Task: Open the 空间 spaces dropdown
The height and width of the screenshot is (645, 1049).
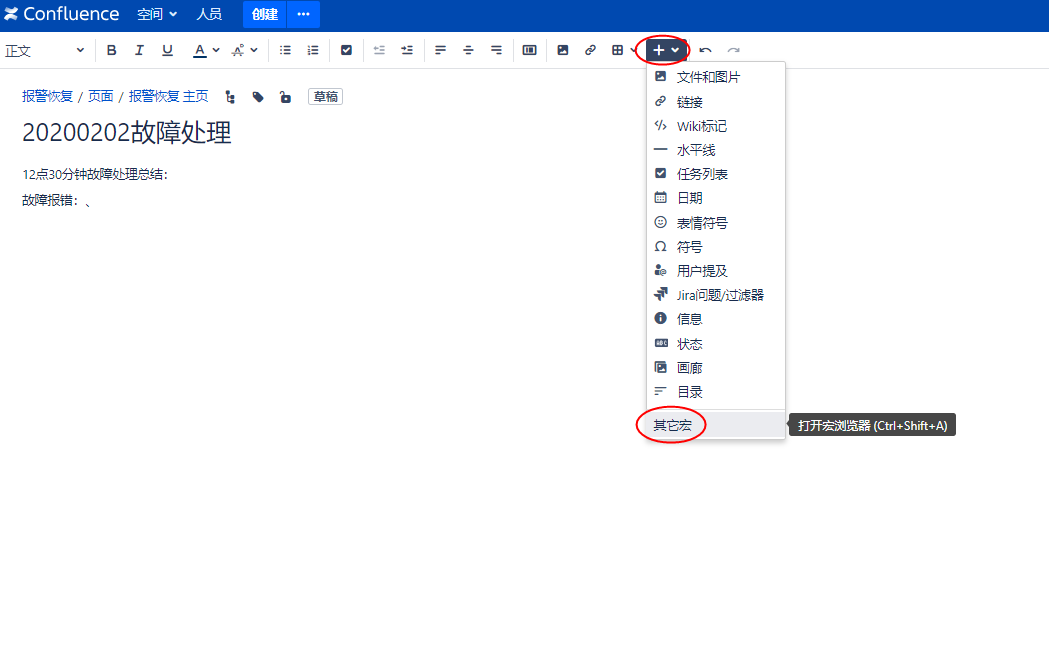Action: pos(157,14)
